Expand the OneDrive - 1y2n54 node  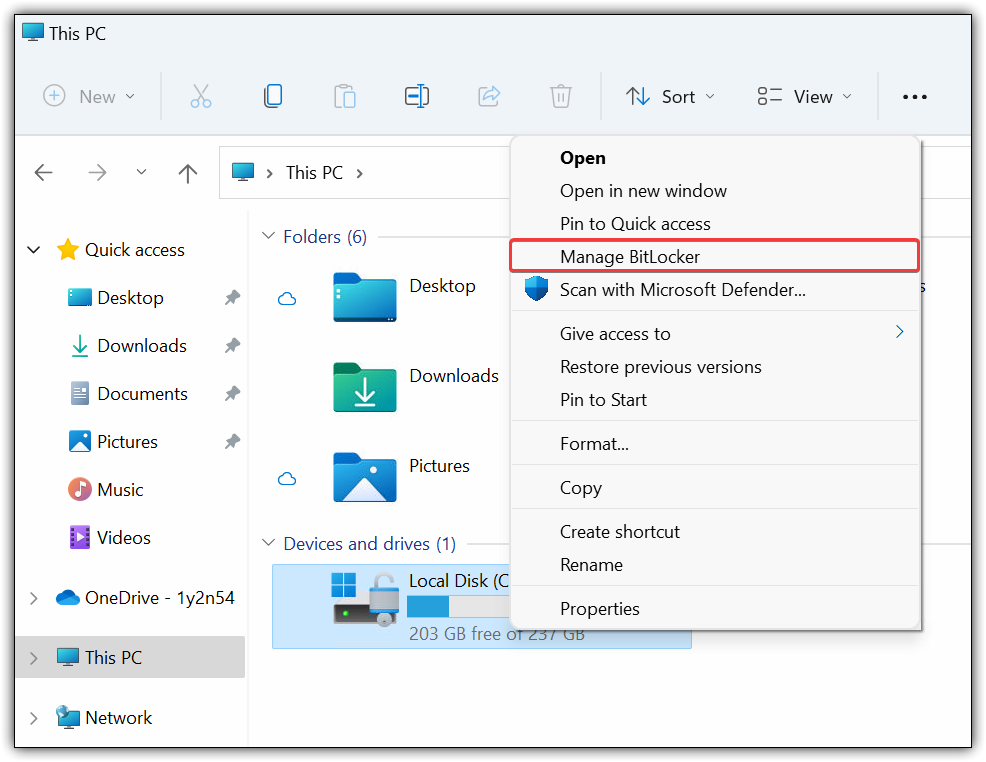pyautogui.click(x=34, y=598)
